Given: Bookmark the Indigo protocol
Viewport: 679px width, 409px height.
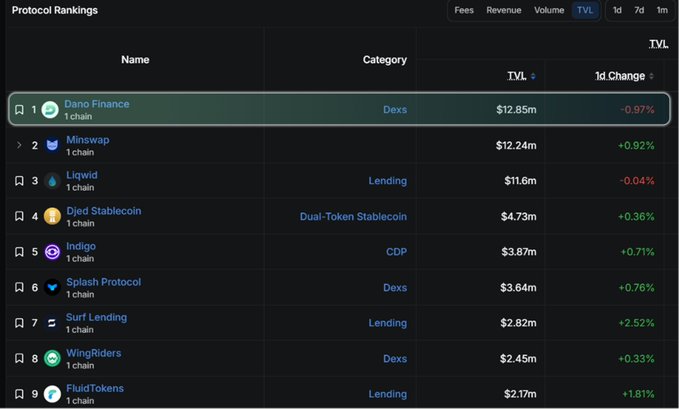Looking at the screenshot, I should coord(19,252).
